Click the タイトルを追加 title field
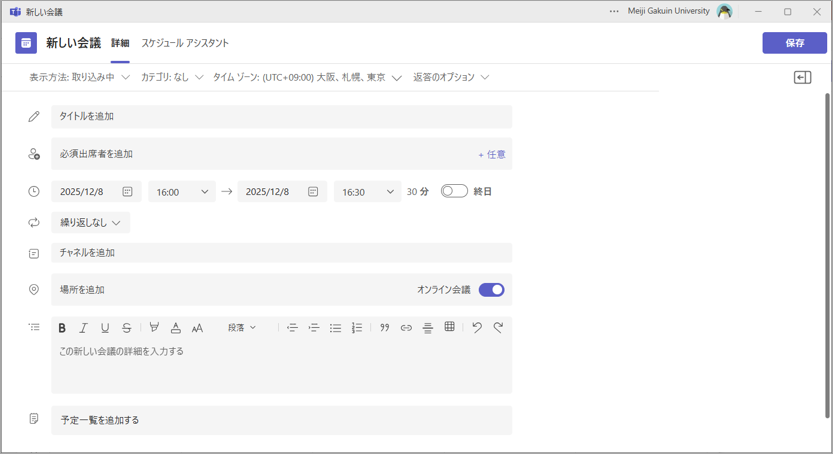This screenshot has width=833, height=454. (281, 117)
